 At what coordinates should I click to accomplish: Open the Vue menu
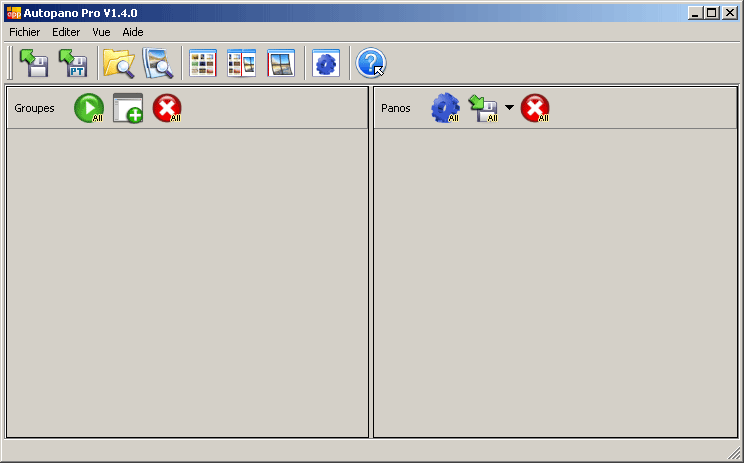101,32
